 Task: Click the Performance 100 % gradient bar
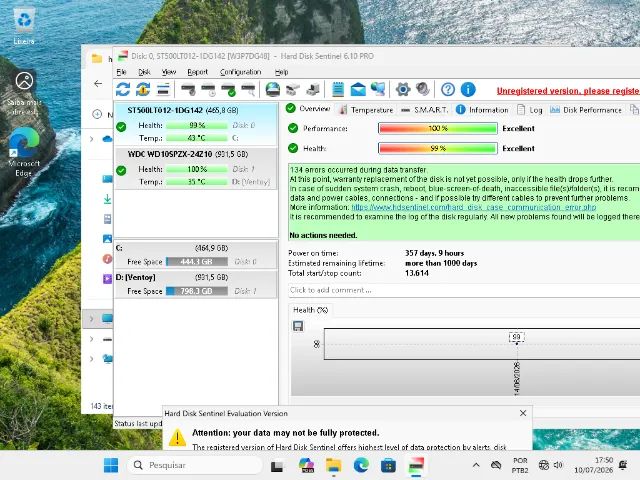click(x=438, y=129)
